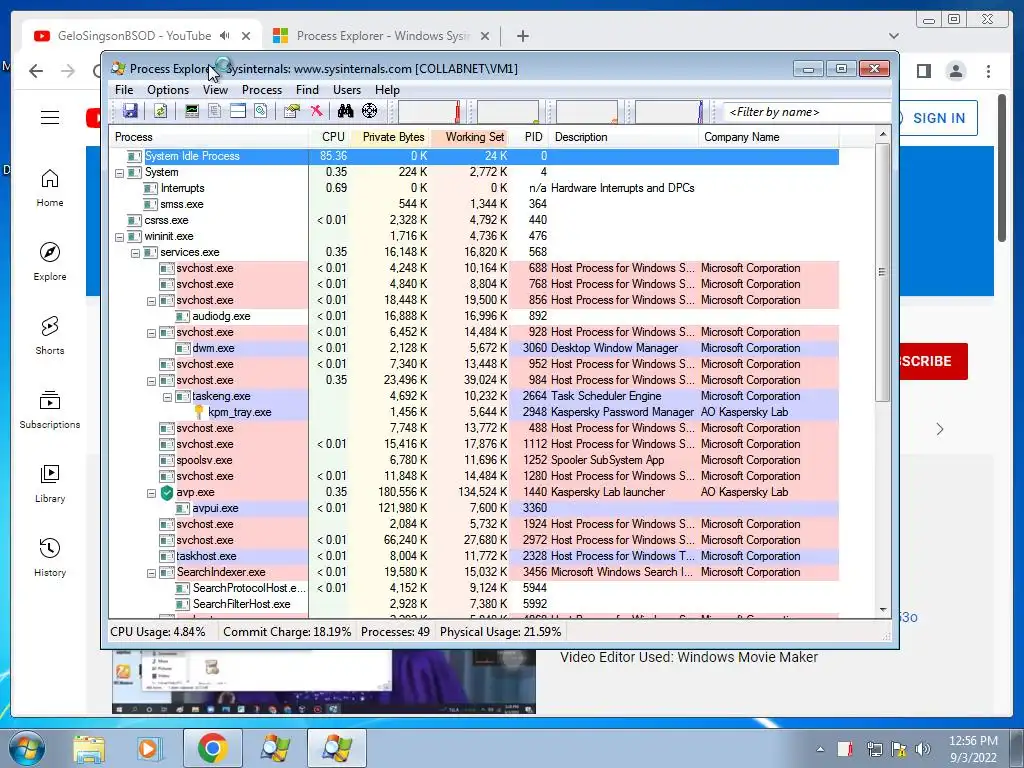Open the Help menu
Screen dimensions: 1024x768
387,90
